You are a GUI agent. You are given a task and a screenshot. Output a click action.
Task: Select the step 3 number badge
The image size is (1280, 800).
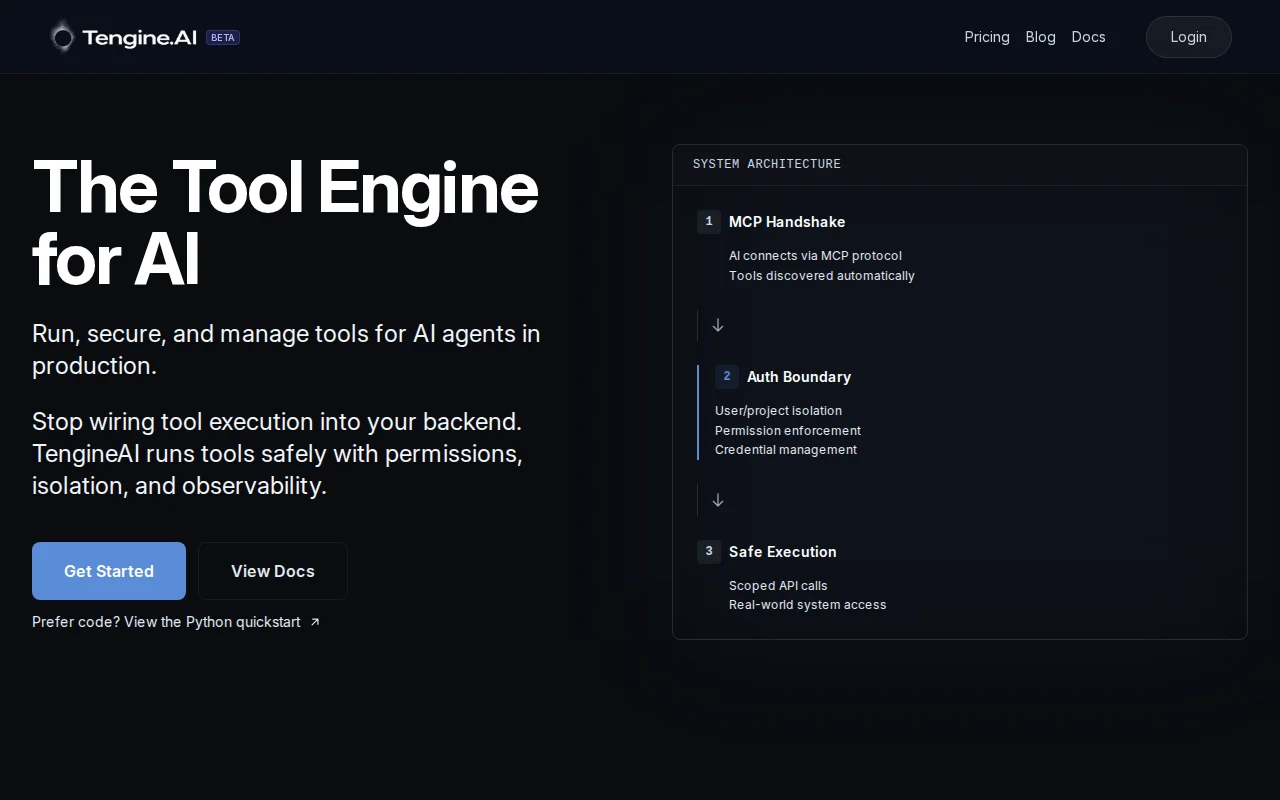(709, 552)
